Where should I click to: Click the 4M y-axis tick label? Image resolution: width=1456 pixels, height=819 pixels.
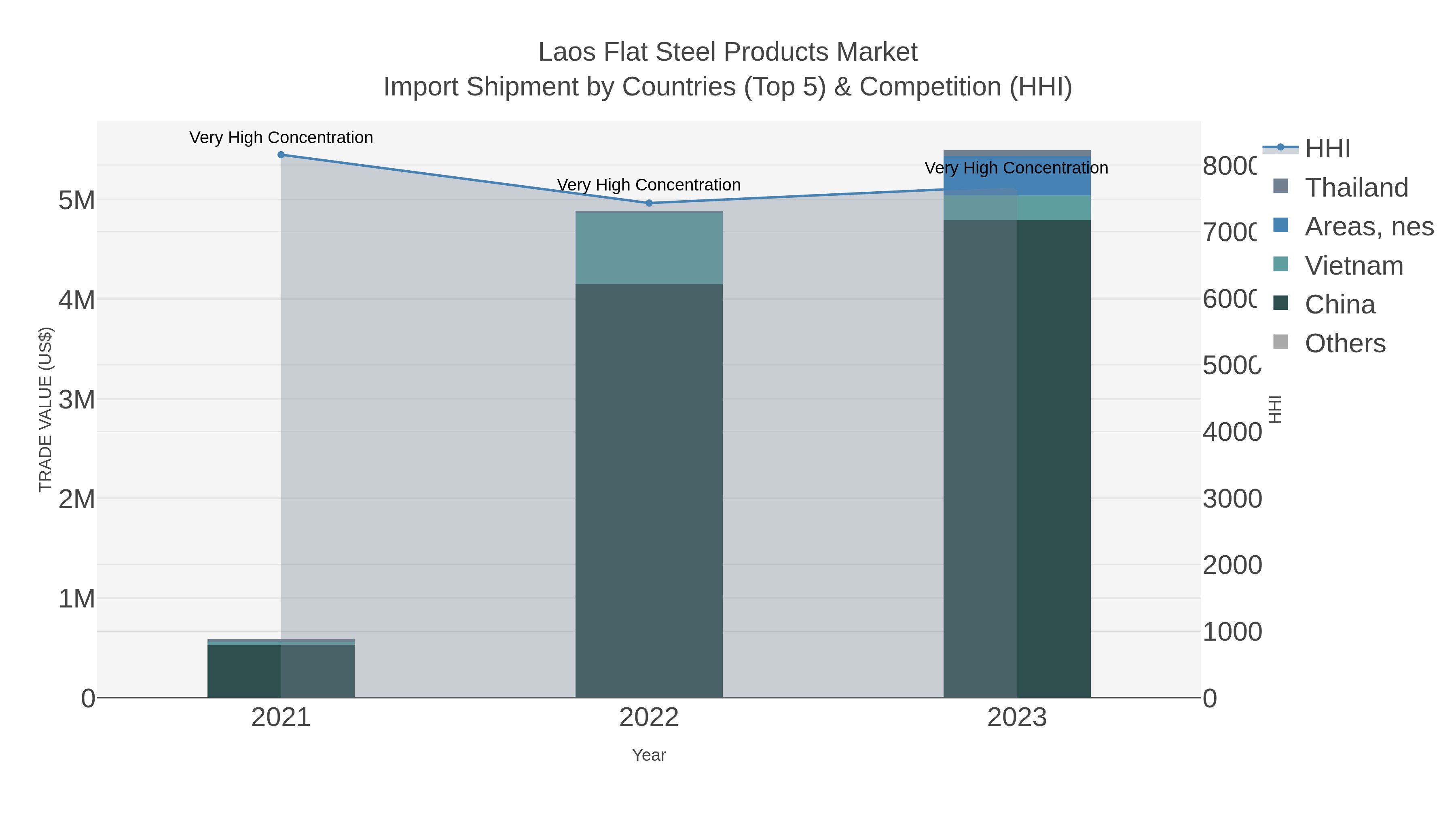point(77,300)
